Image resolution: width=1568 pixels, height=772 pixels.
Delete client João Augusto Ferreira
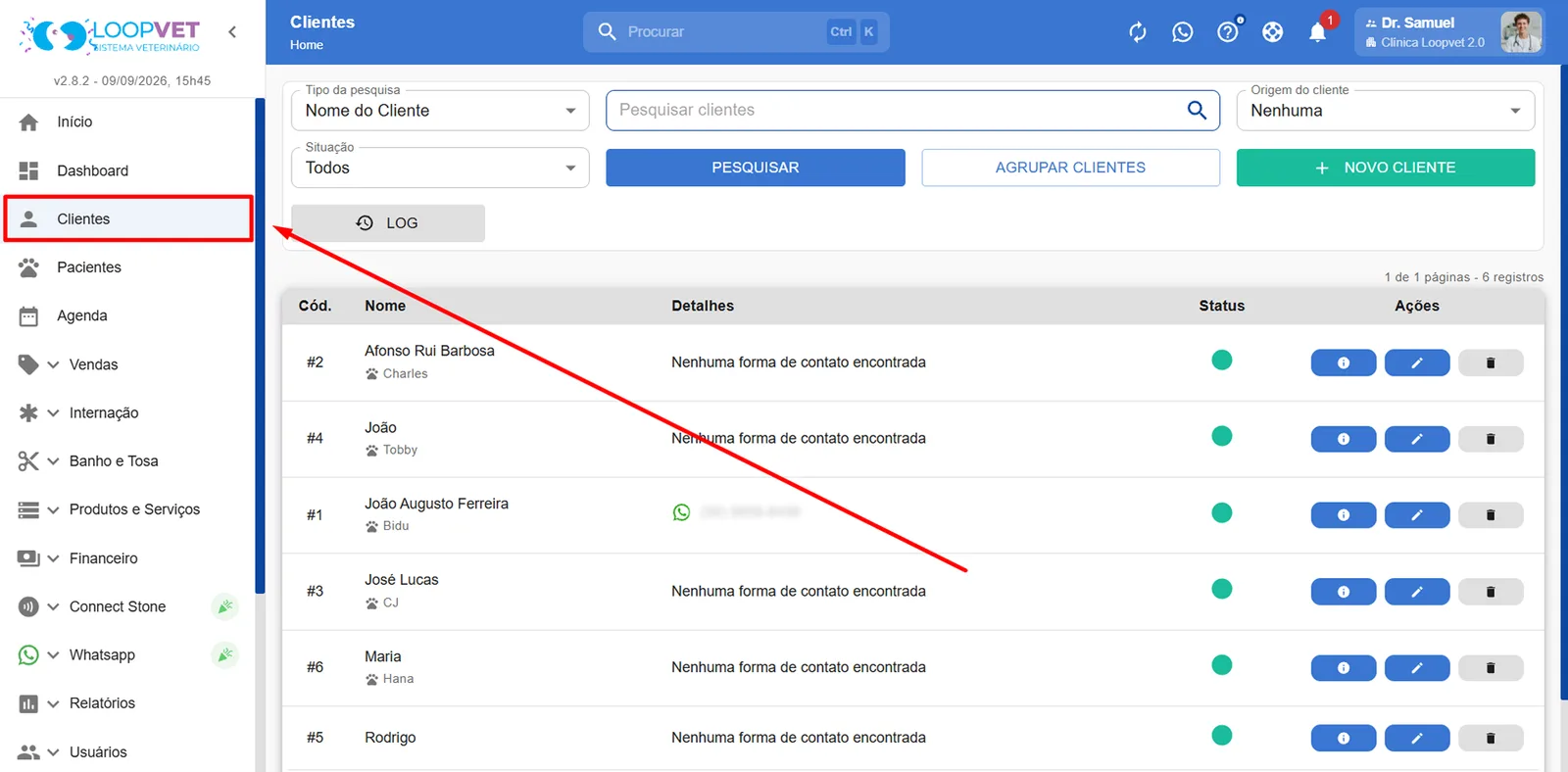[x=1491, y=515]
